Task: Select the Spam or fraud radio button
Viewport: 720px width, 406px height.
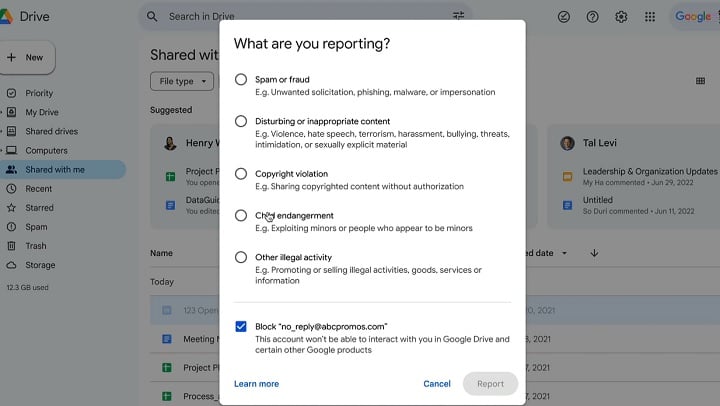Action: 241,79
